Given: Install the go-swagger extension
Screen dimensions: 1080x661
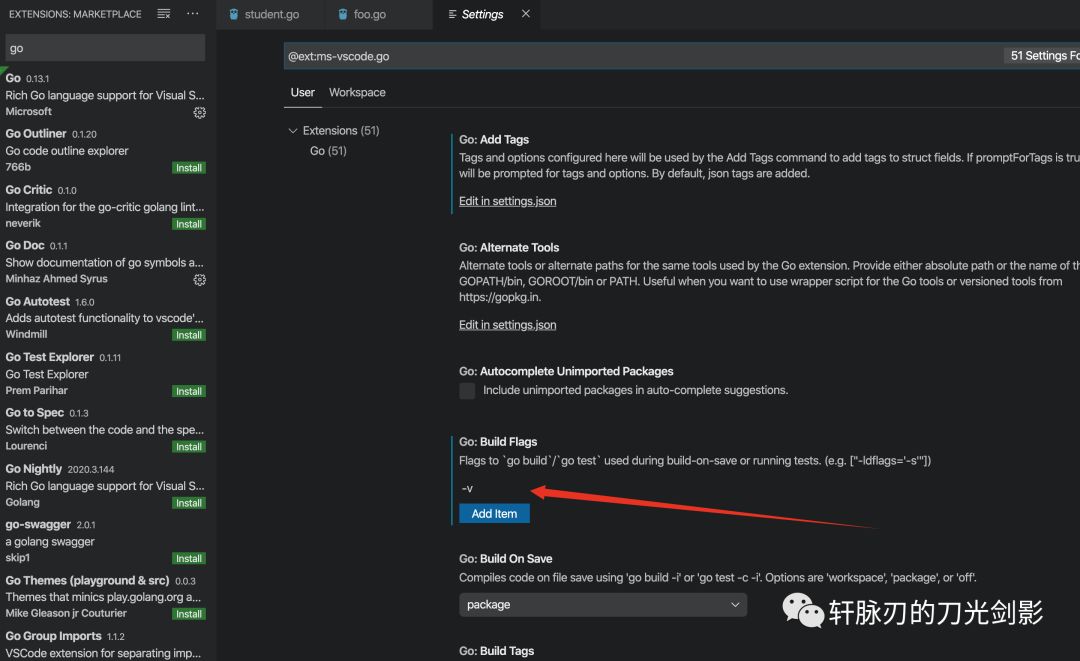Looking at the screenshot, I should click(x=189, y=558).
